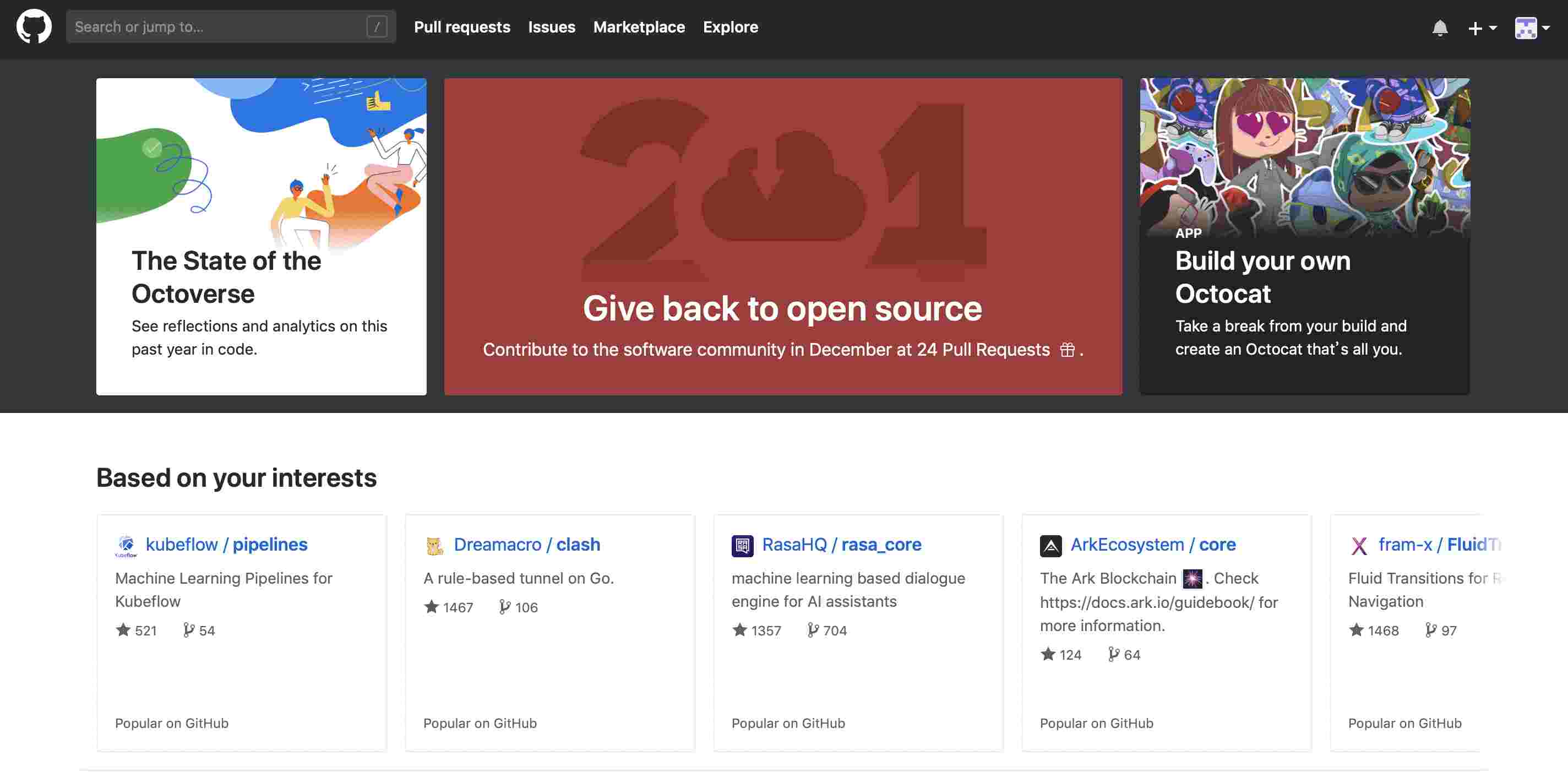Open notifications bell icon
Viewport: 1568px width, 772px height.
[1439, 27]
